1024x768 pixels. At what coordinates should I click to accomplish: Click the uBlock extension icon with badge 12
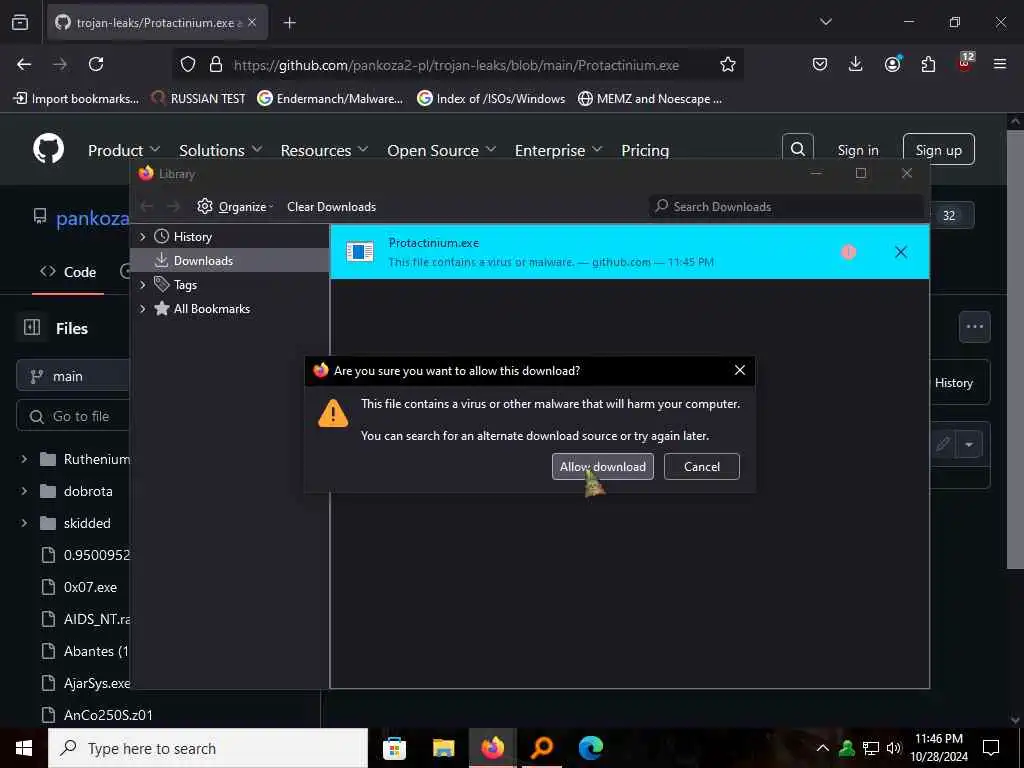pos(965,63)
